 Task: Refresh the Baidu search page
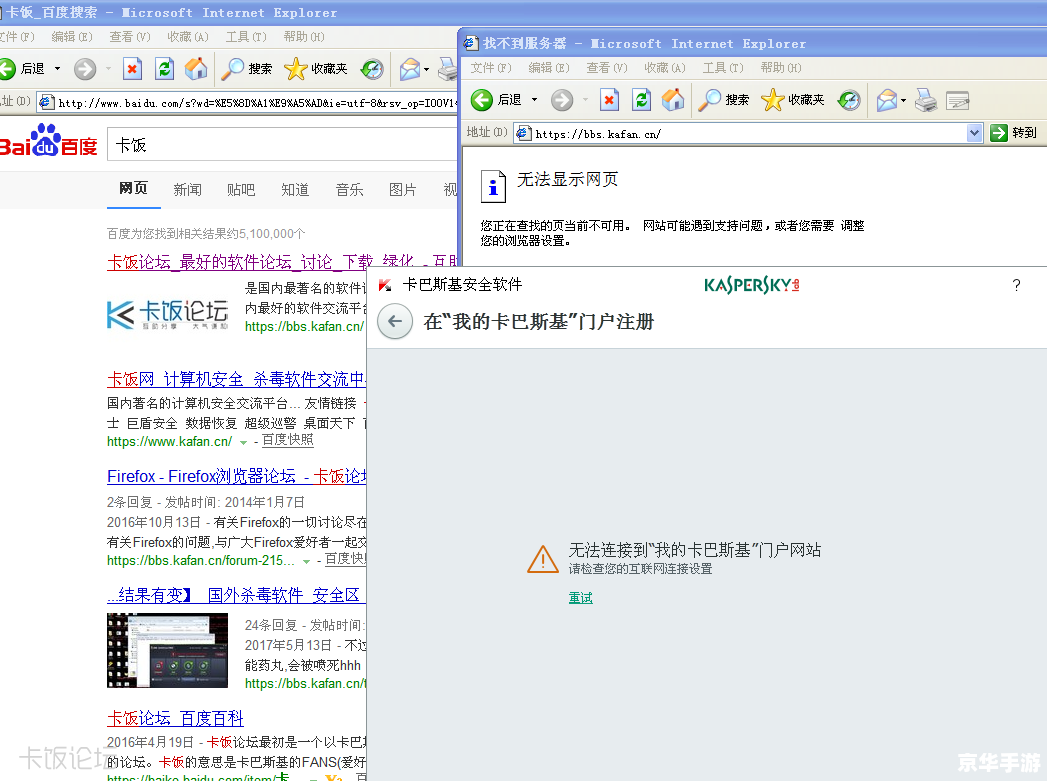164,68
